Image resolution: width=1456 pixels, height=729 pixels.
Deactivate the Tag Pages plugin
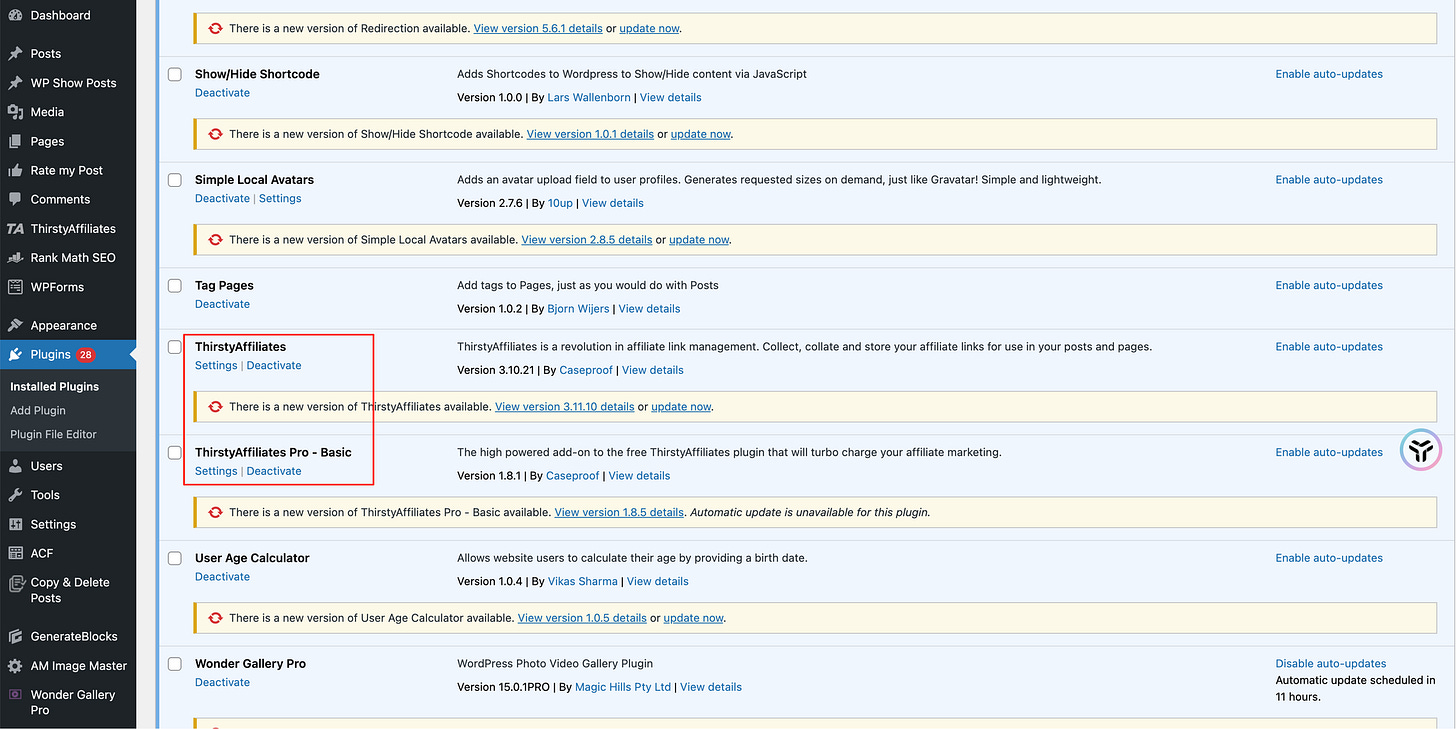[222, 304]
